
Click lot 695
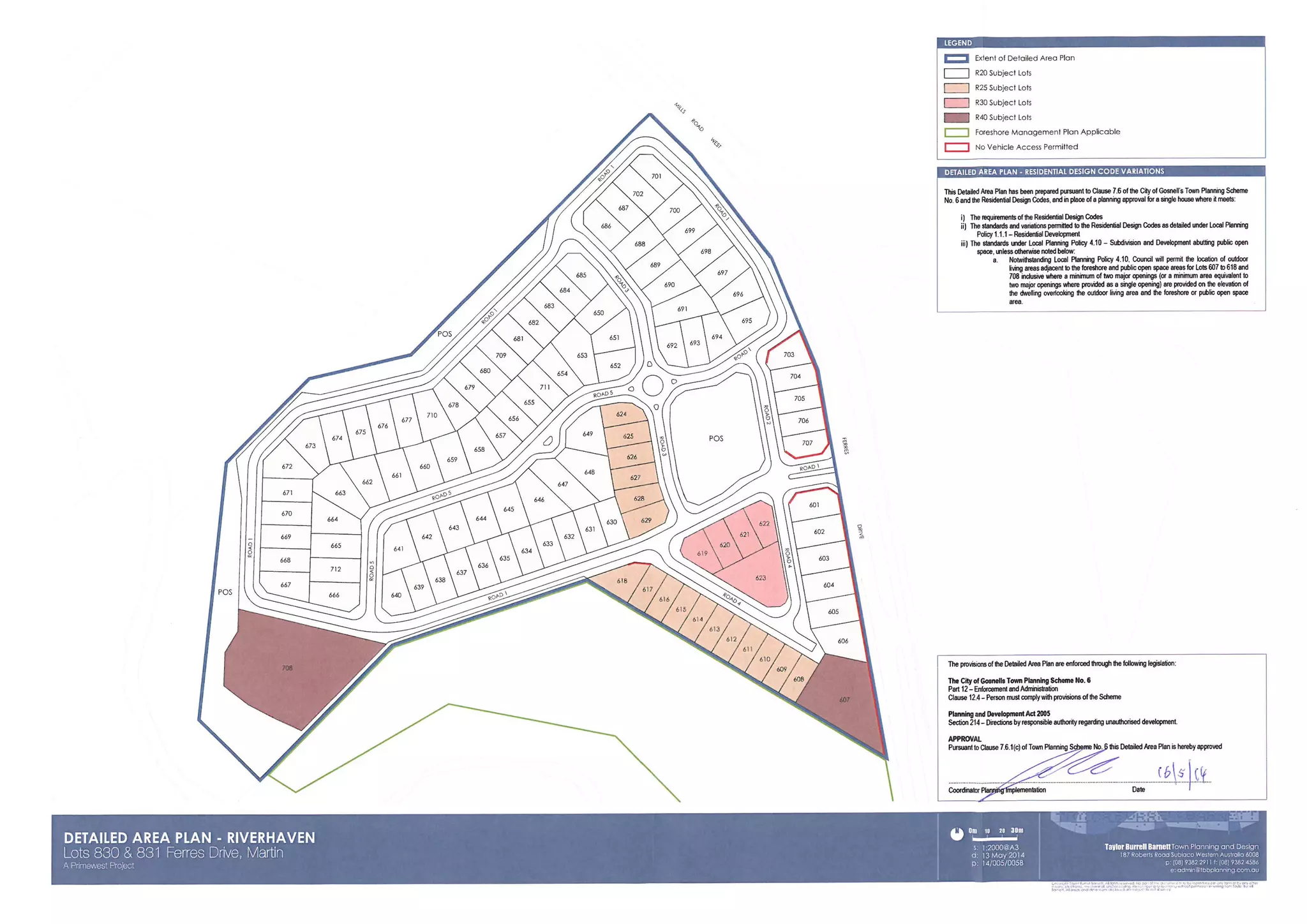(747, 321)
